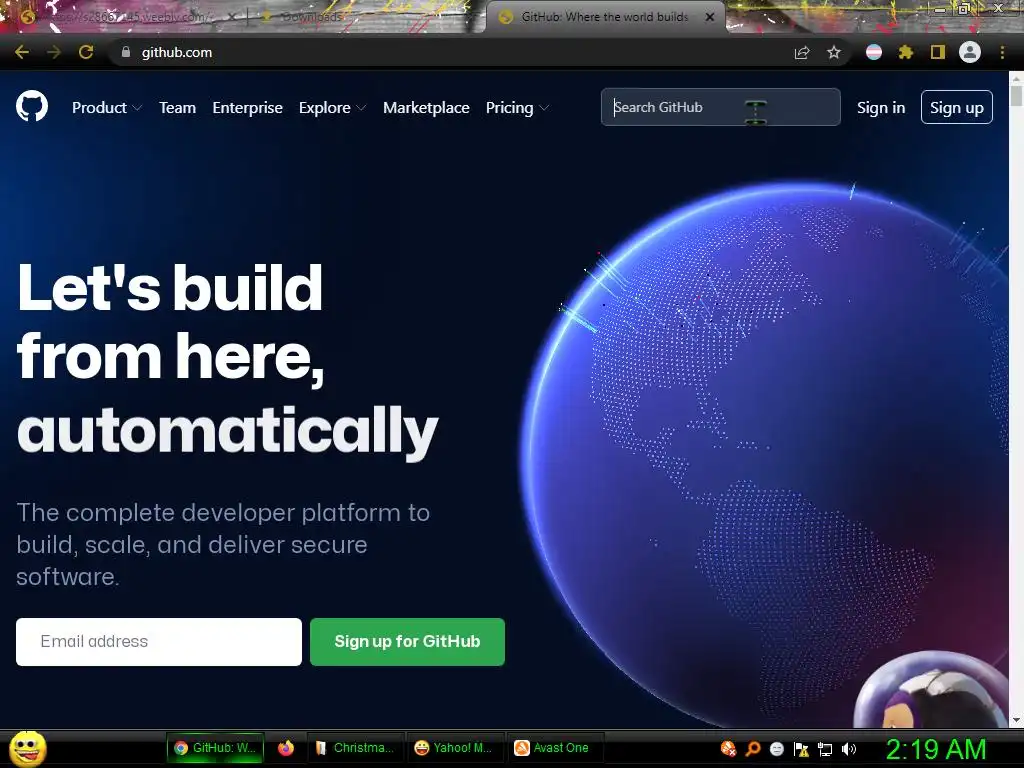Open Chrome's three-dot menu
The width and height of the screenshot is (1024, 768).
[1002, 52]
